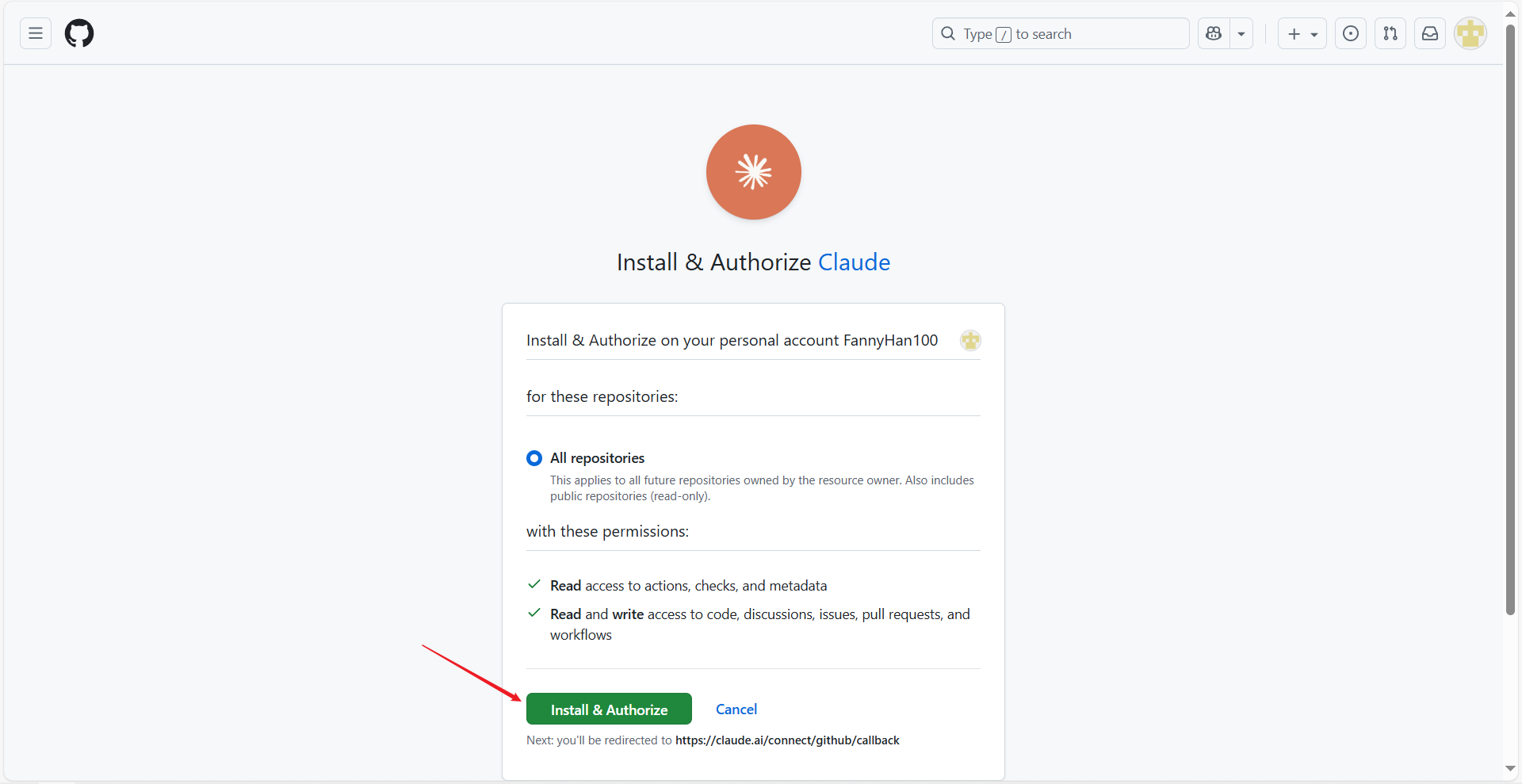Click the search magnifier icon
This screenshot has width=1522, height=784.
tap(948, 33)
